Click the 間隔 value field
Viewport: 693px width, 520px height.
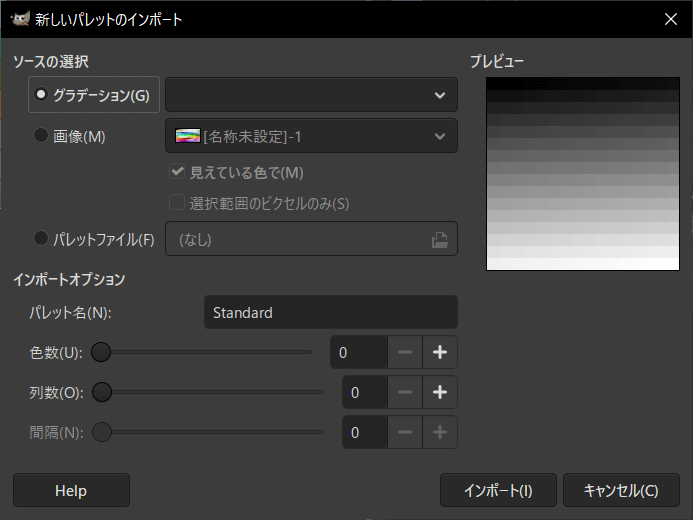(x=365, y=432)
